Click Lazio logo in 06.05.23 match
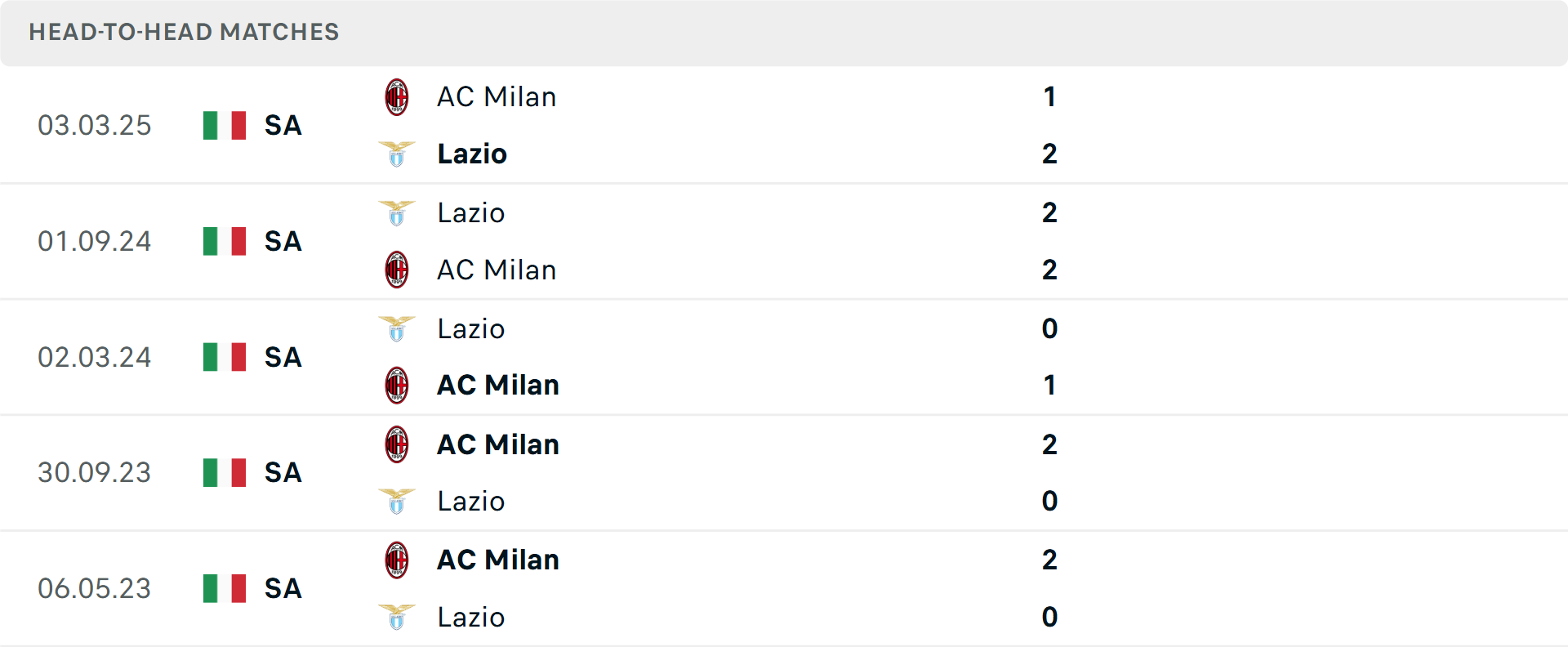Screen dimensions: 1568x647 (397, 617)
